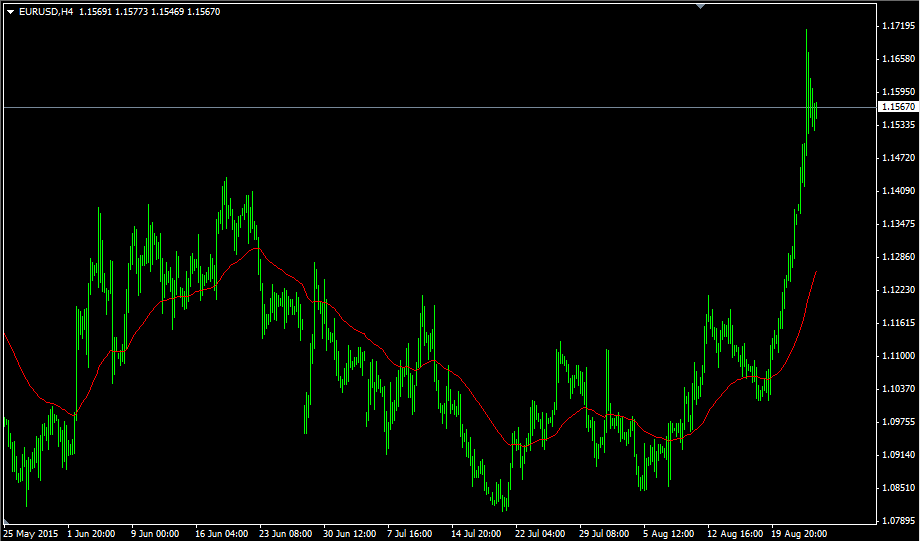
Task: Click the OHLC values 1.15691 1.15773 1.15469 1.15670
Action: pos(150,12)
